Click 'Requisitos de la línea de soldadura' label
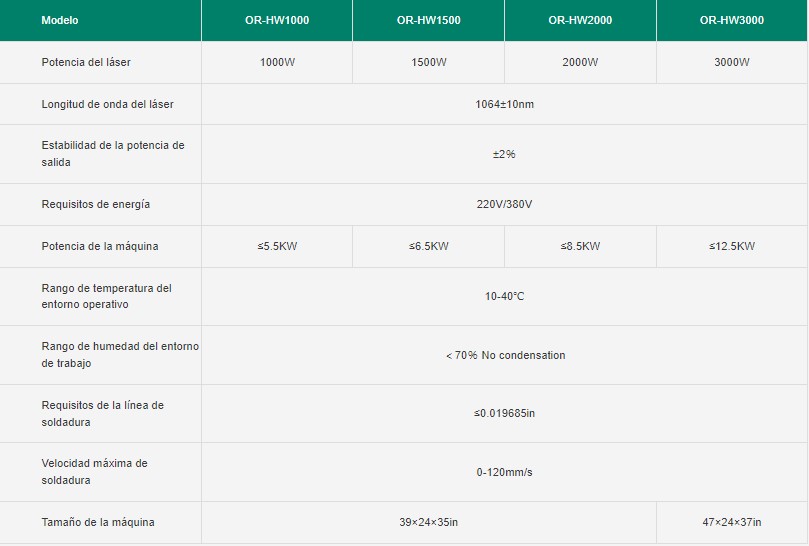The width and height of the screenshot is (809, 546). pyautogui.click(x=102, y=413)
